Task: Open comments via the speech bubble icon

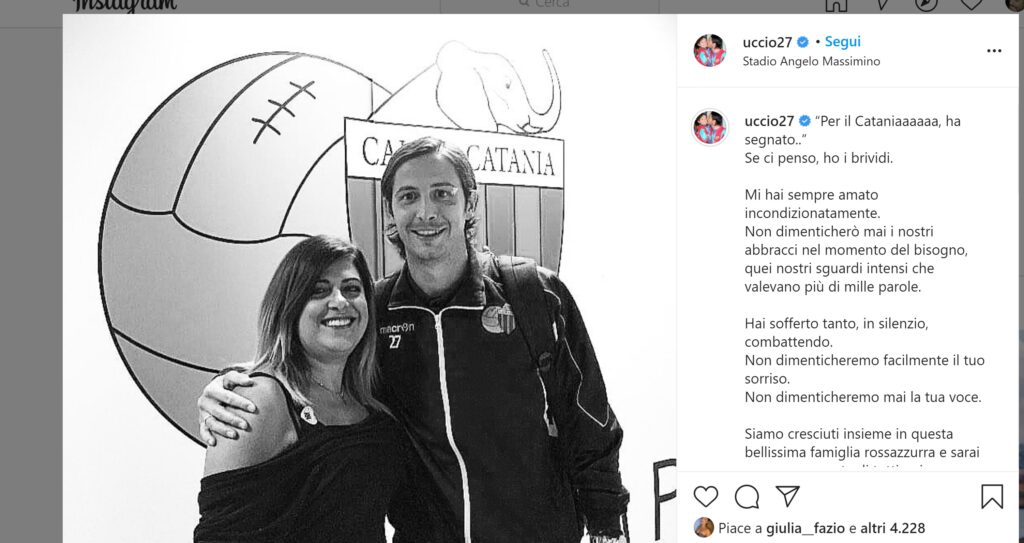Action: [746, 497]
